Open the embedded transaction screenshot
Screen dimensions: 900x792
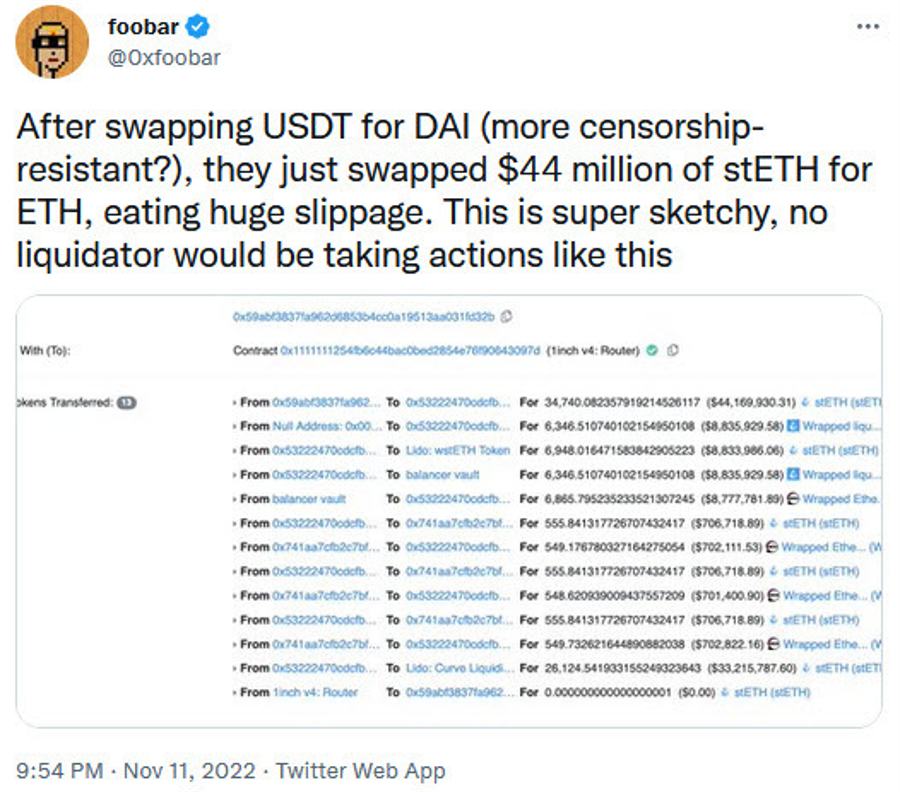click(x=449, y=511)
